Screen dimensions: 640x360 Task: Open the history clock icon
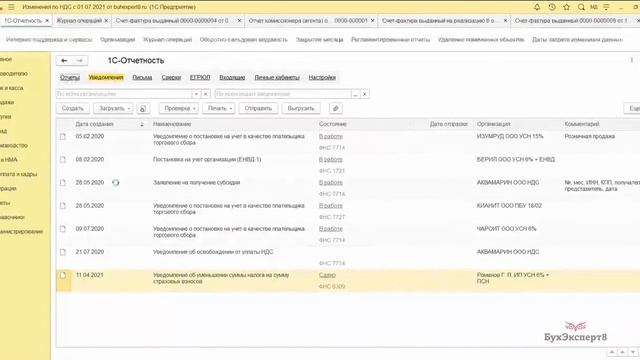click(552, 7)
